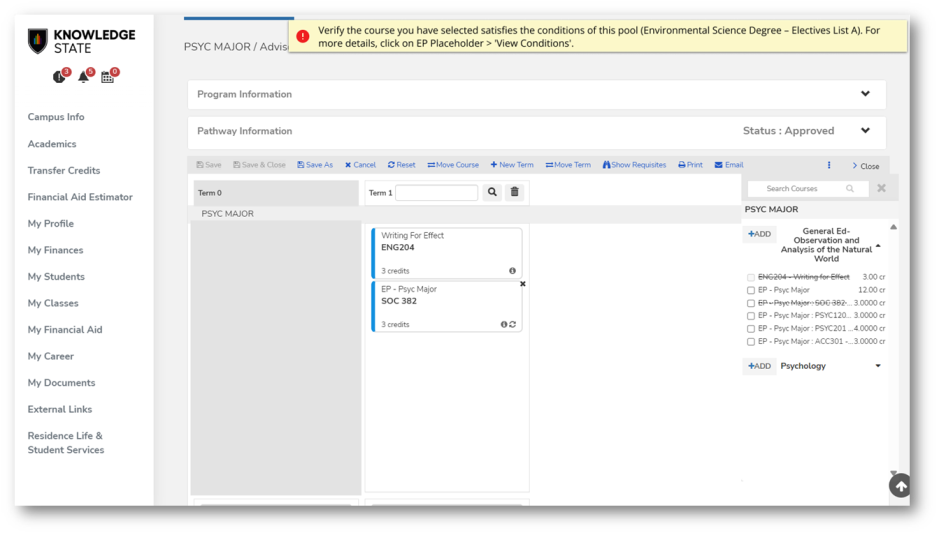This screenshot has height=535, width=939.
Task: Click the swap icon on SOC 382 card
Action: tap(513, 324)
